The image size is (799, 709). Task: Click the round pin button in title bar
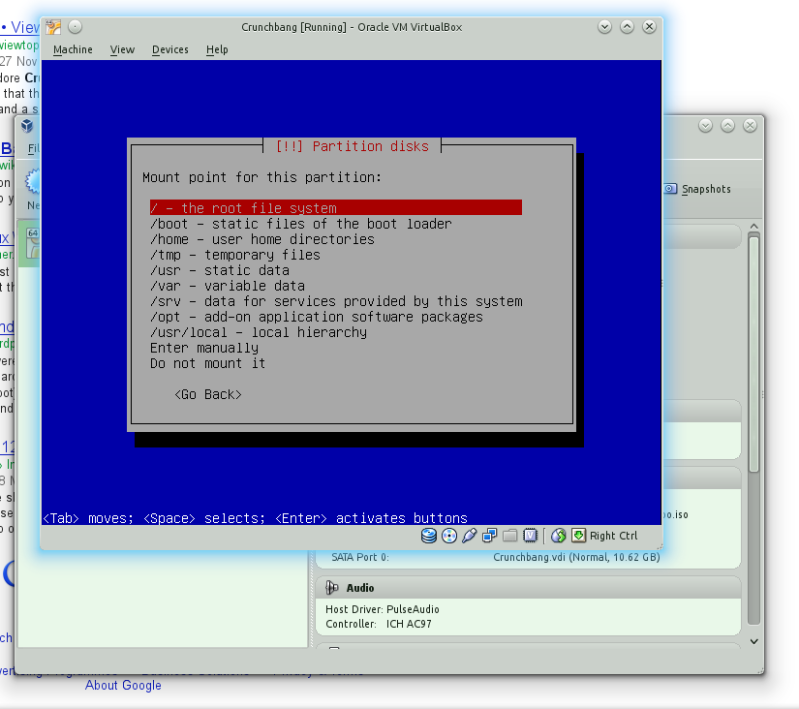[75, 27]
